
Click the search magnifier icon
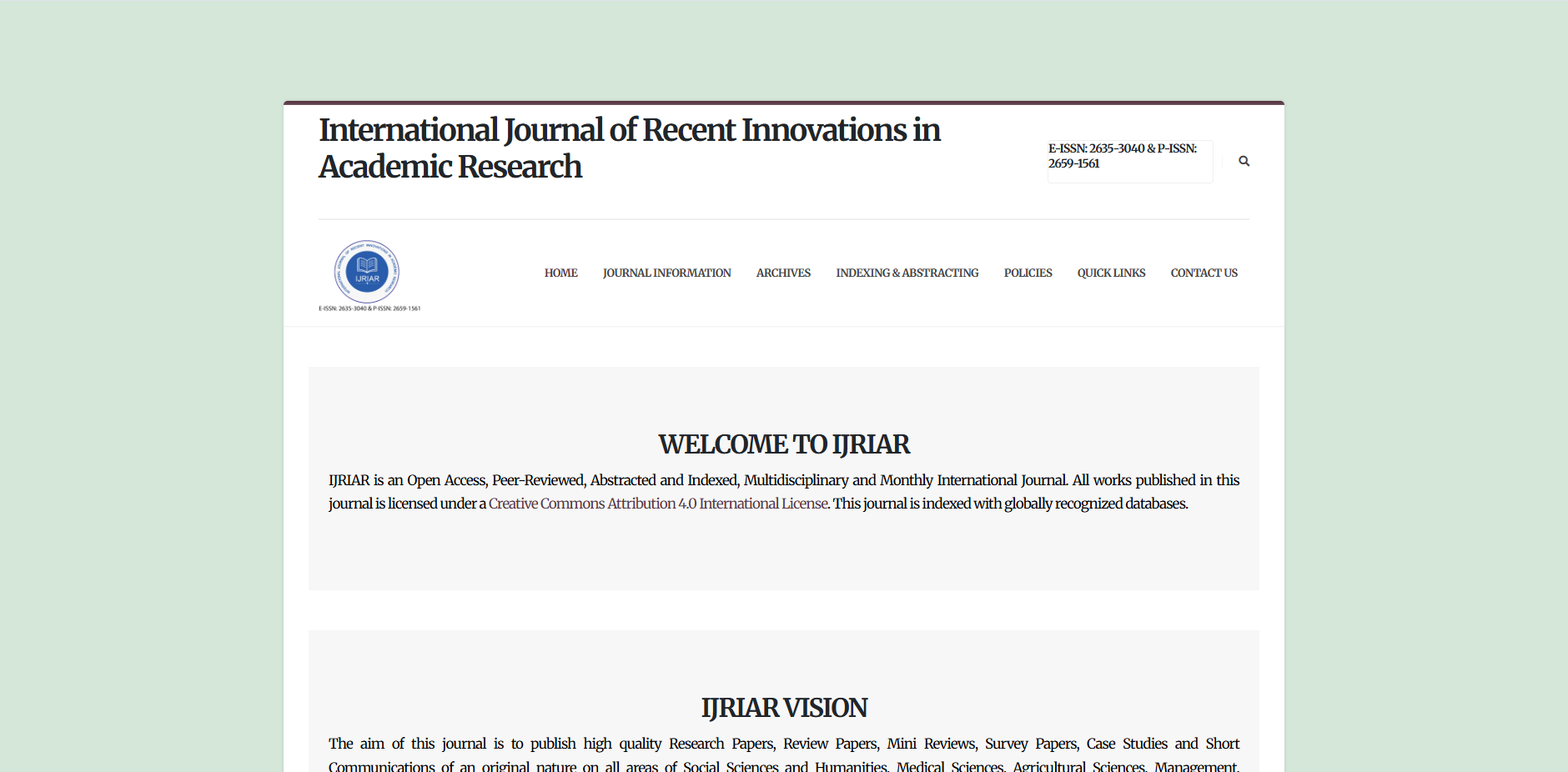click(1244, 161)
